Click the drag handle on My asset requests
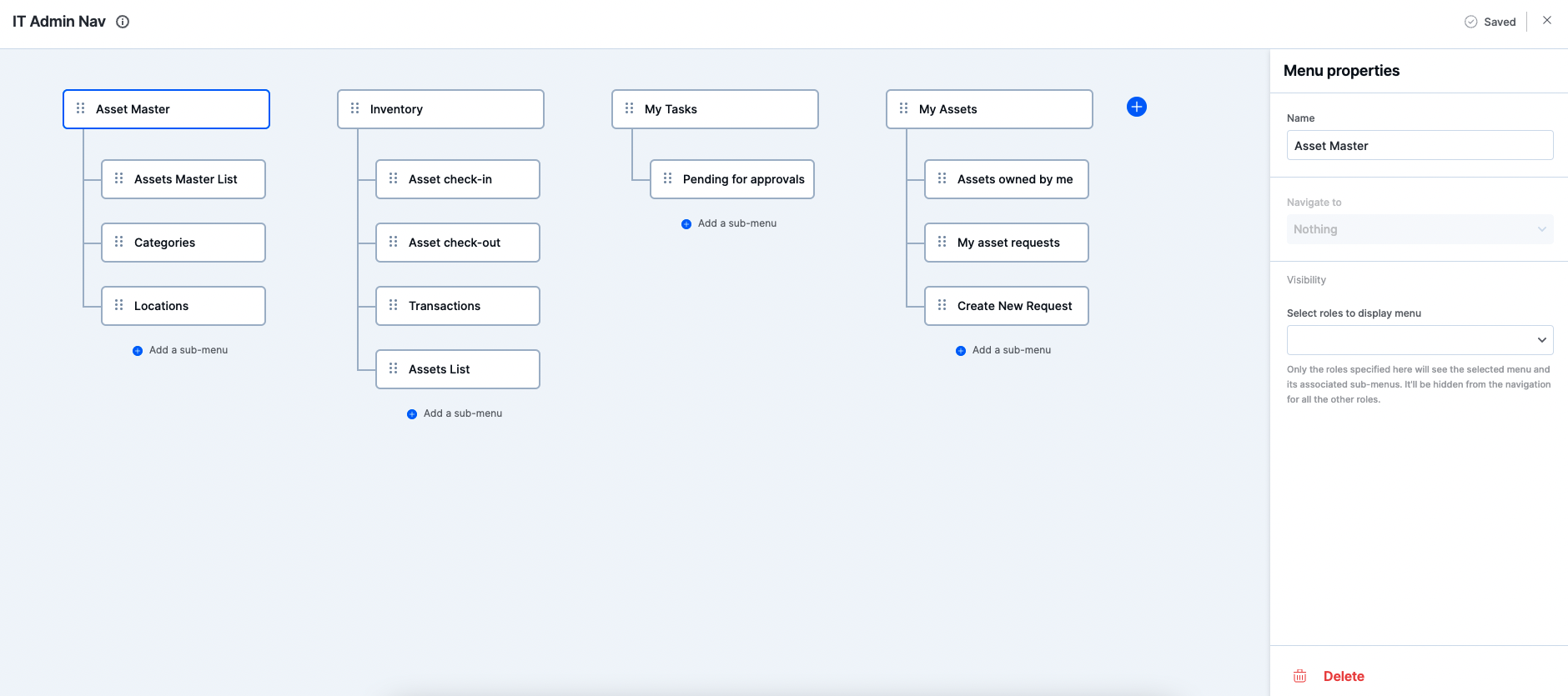 point(942,242)
